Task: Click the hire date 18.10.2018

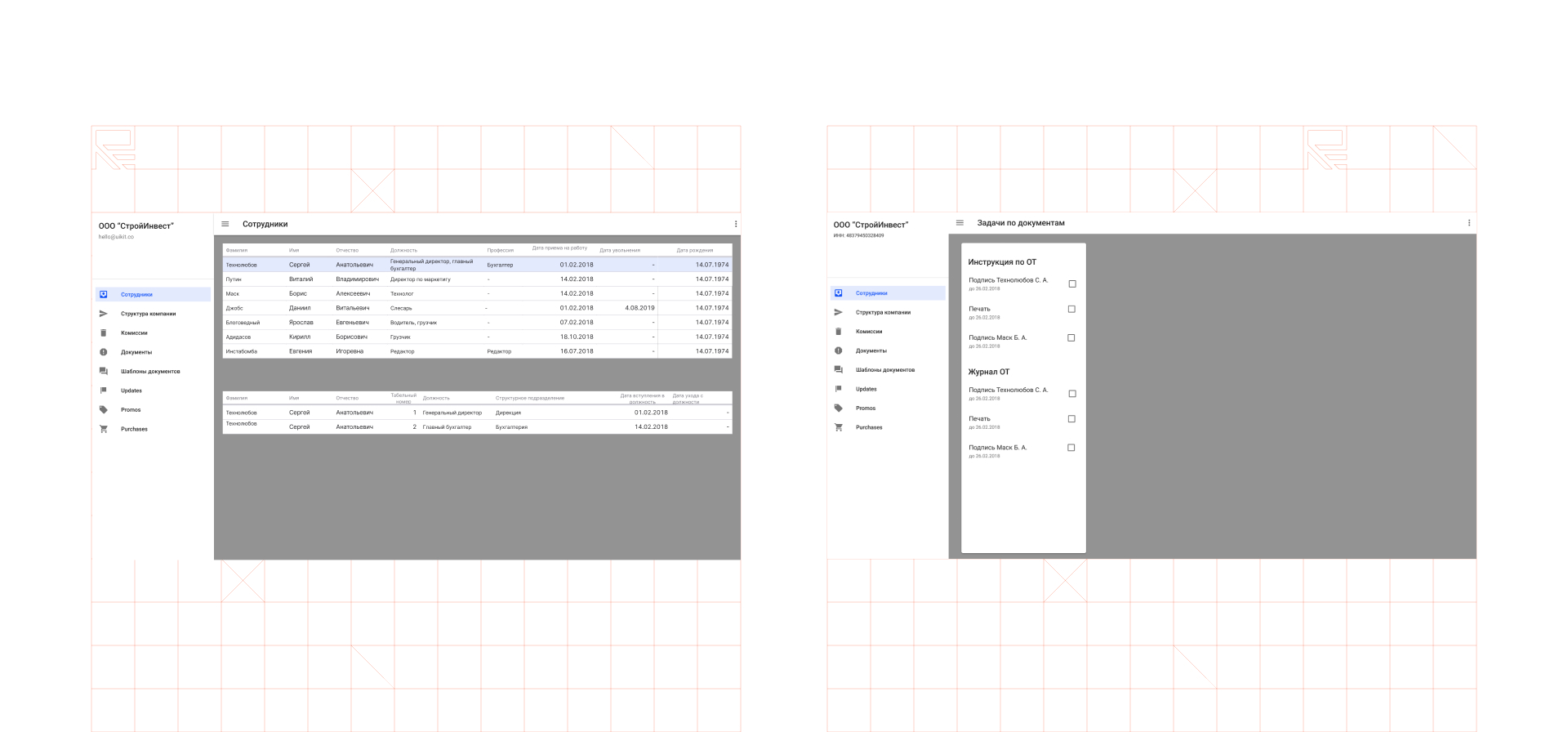Action: pos(577,337)
